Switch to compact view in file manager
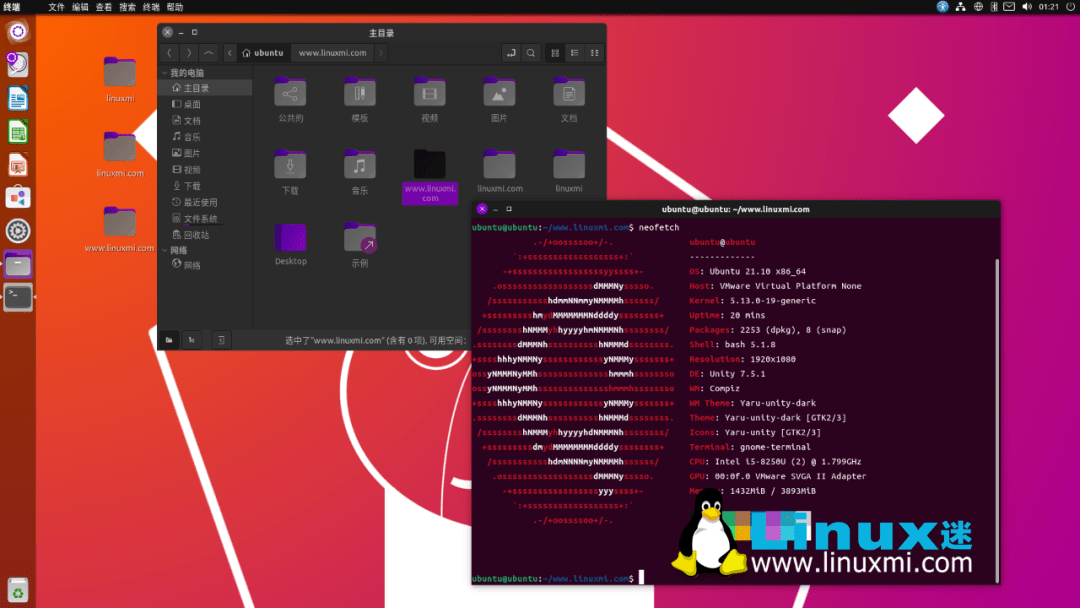Image resolution: width=1080 pixels, height=608 pixels. (594, 53)
